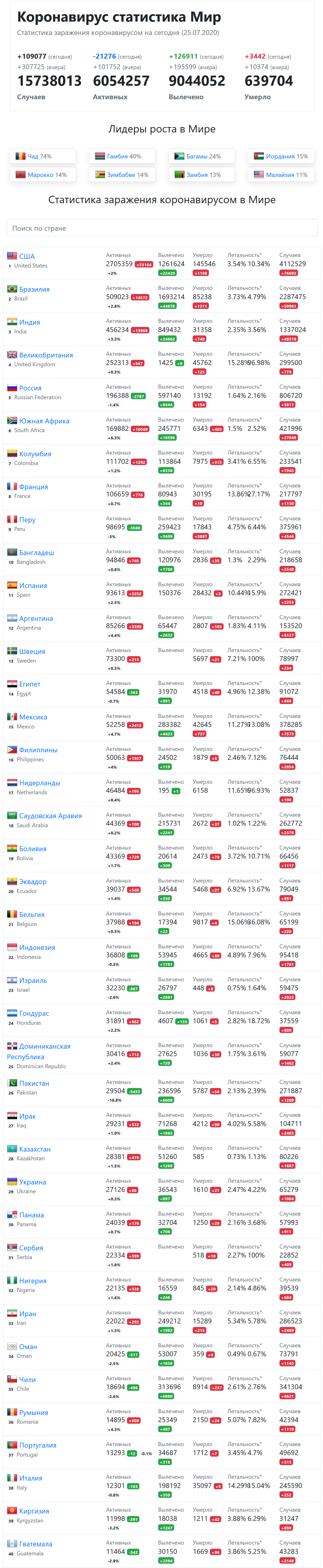Viewport: 323px width, 1568px height.
Task: Click the Guatemala flag icon
Action: [12, 1544]
